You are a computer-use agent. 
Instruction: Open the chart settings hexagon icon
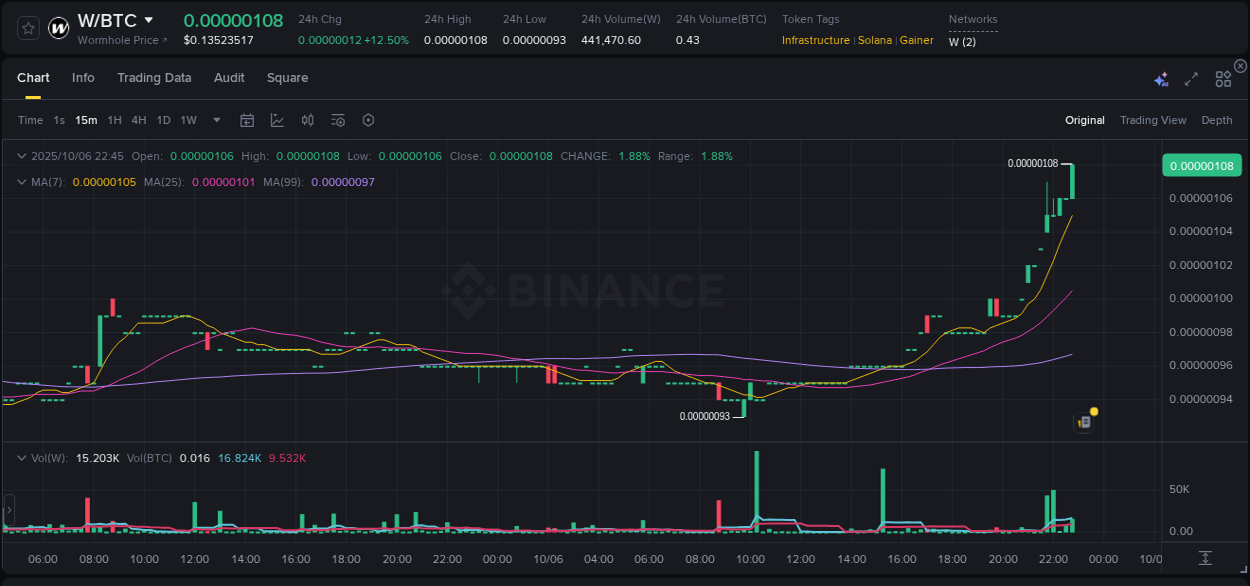368,120
